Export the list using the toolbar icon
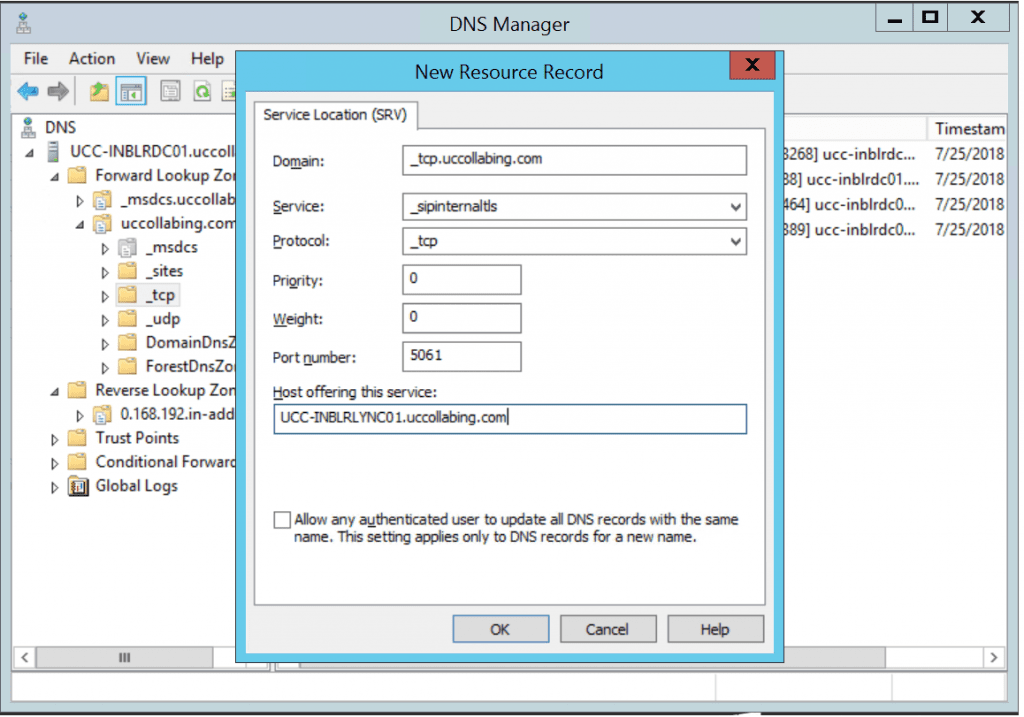Image resolution: width=1024 pixels, height=717 pixels. pos(232,91)
